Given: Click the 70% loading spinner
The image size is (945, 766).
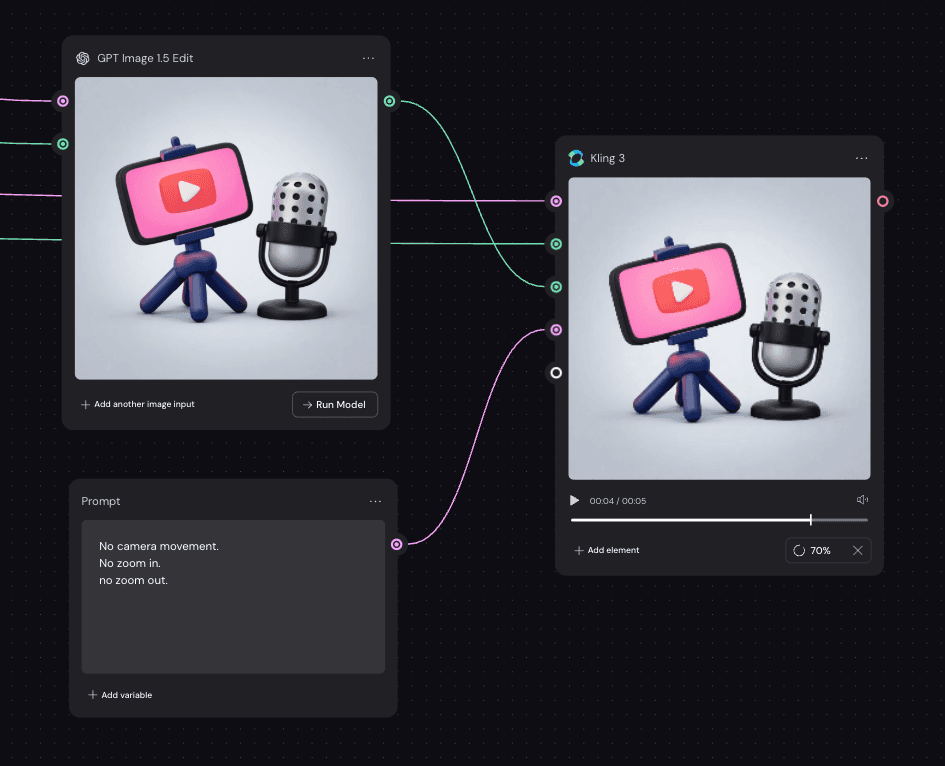Looking at the screenshot, I should coord(799,550).
